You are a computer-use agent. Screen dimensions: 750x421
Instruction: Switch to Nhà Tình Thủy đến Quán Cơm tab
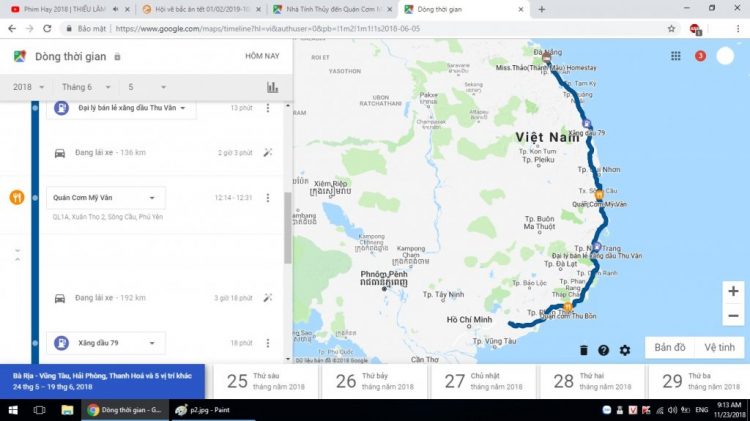pyautogui.click(x=333, y=9)
